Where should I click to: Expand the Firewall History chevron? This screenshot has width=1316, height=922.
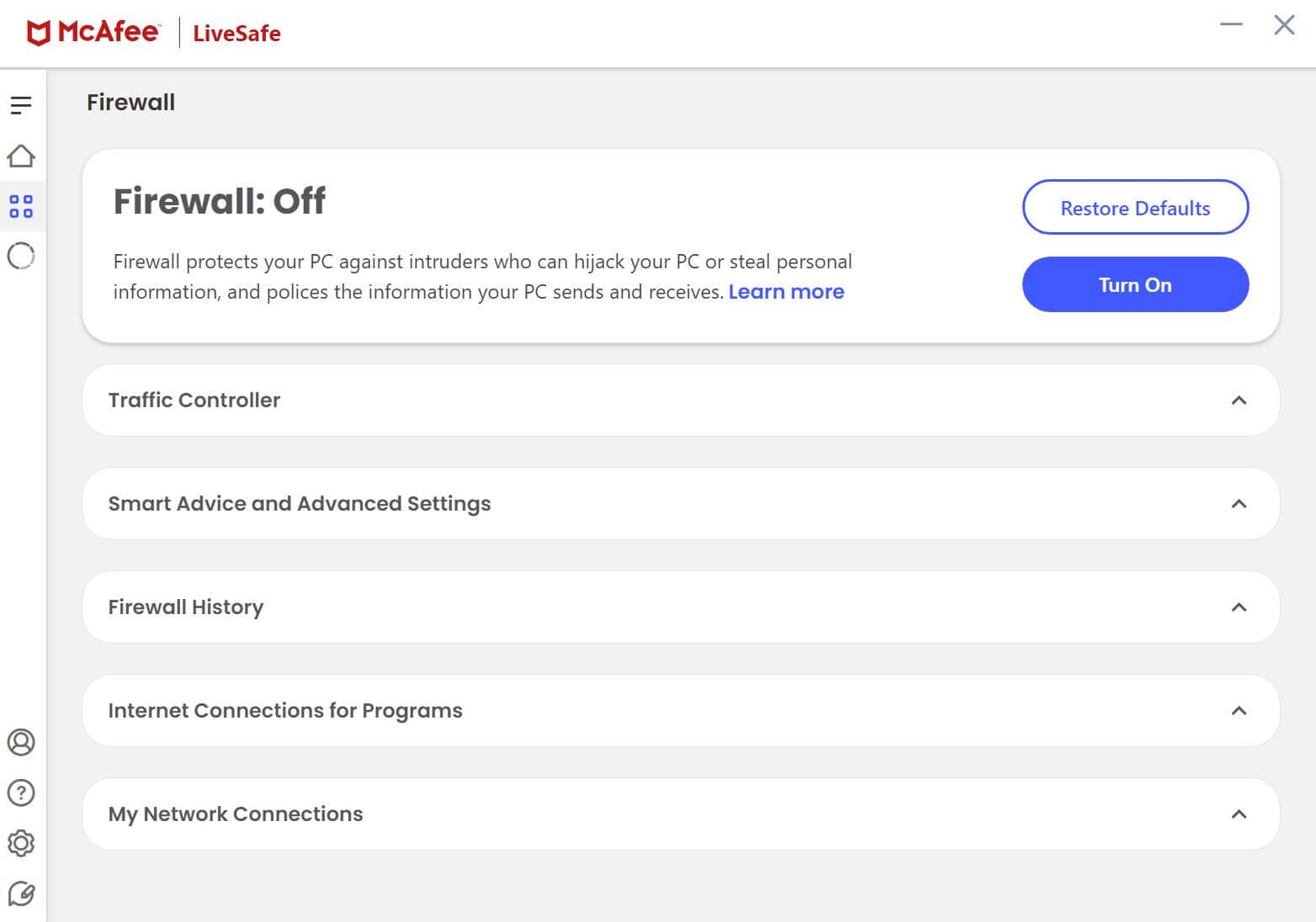click(1239, 607)
